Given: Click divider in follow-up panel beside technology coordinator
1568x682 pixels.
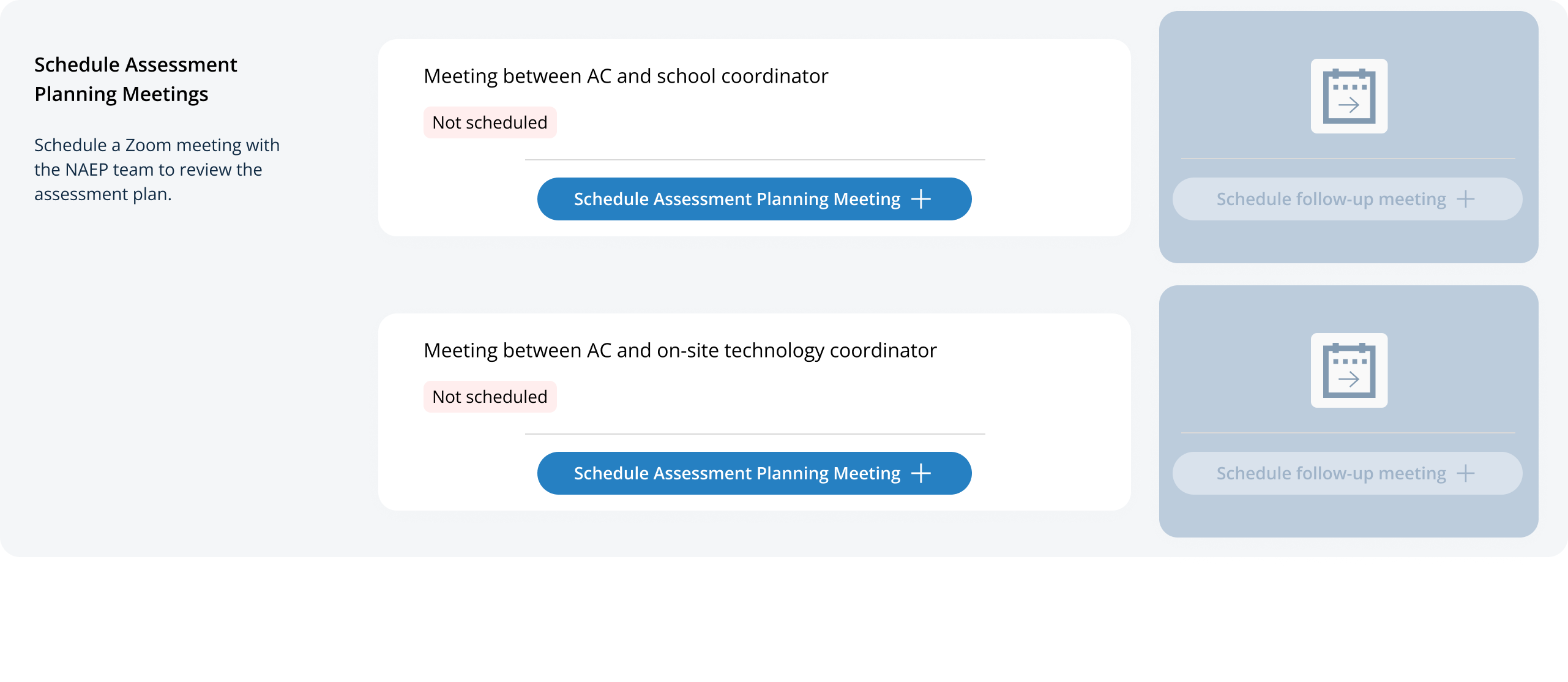Looking at the screenshot, I should 1348,433.
